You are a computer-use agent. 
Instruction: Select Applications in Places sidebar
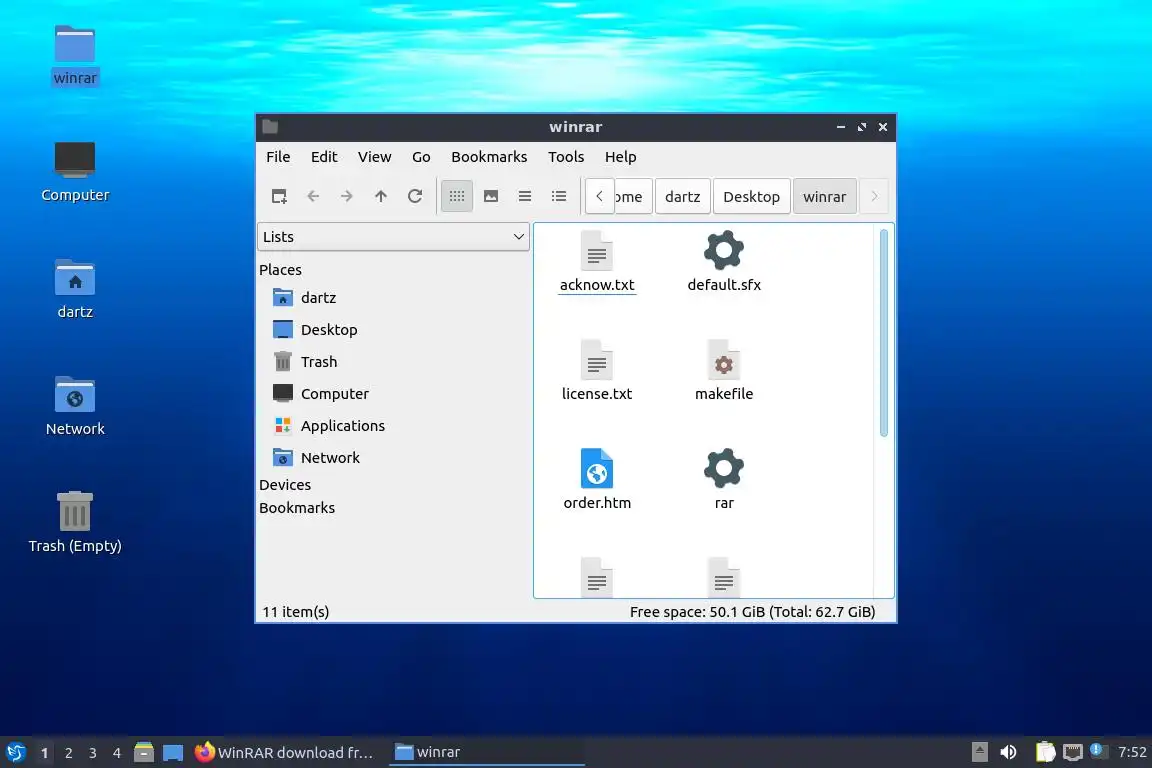pos(393,426)
